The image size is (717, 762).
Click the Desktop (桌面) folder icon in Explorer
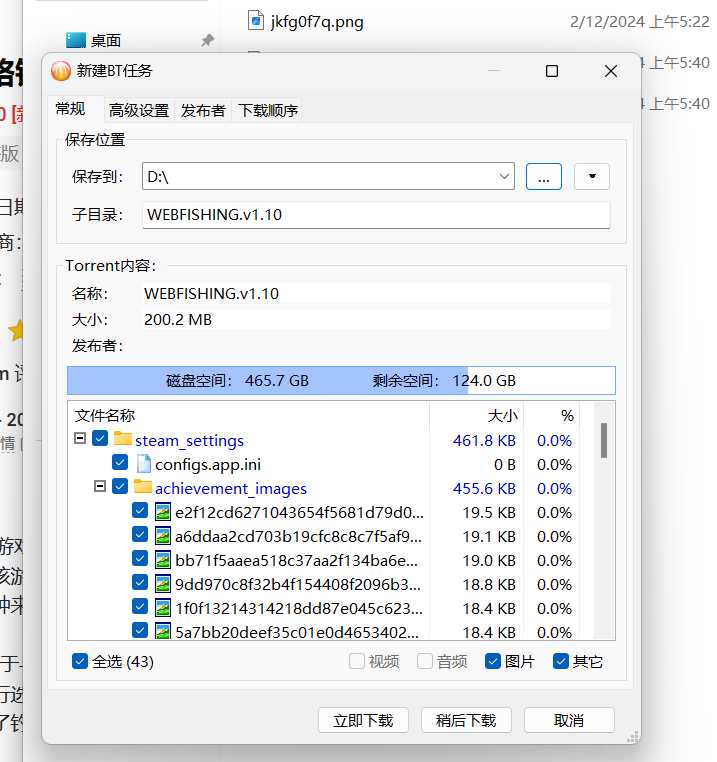tap(75, 40)
